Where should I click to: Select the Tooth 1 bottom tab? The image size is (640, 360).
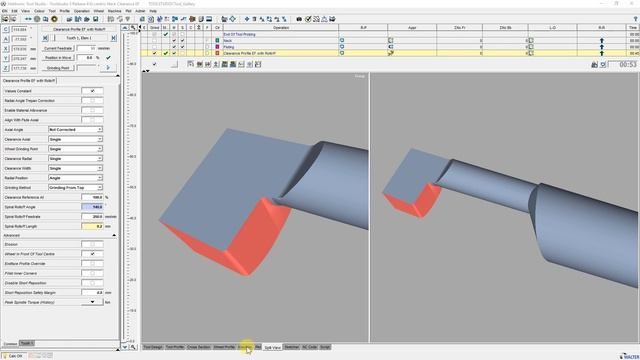[x=27, y=343]
